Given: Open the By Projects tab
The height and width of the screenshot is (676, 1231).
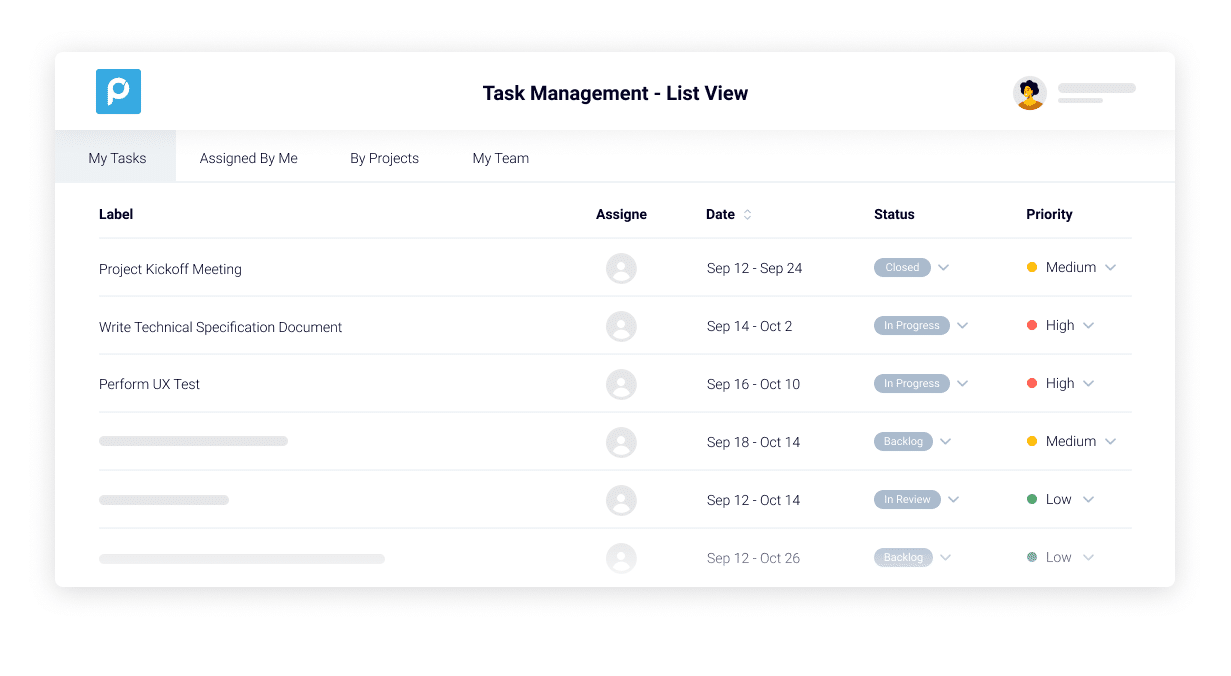Looking at the screenshot, I should (x=384, y=158).
